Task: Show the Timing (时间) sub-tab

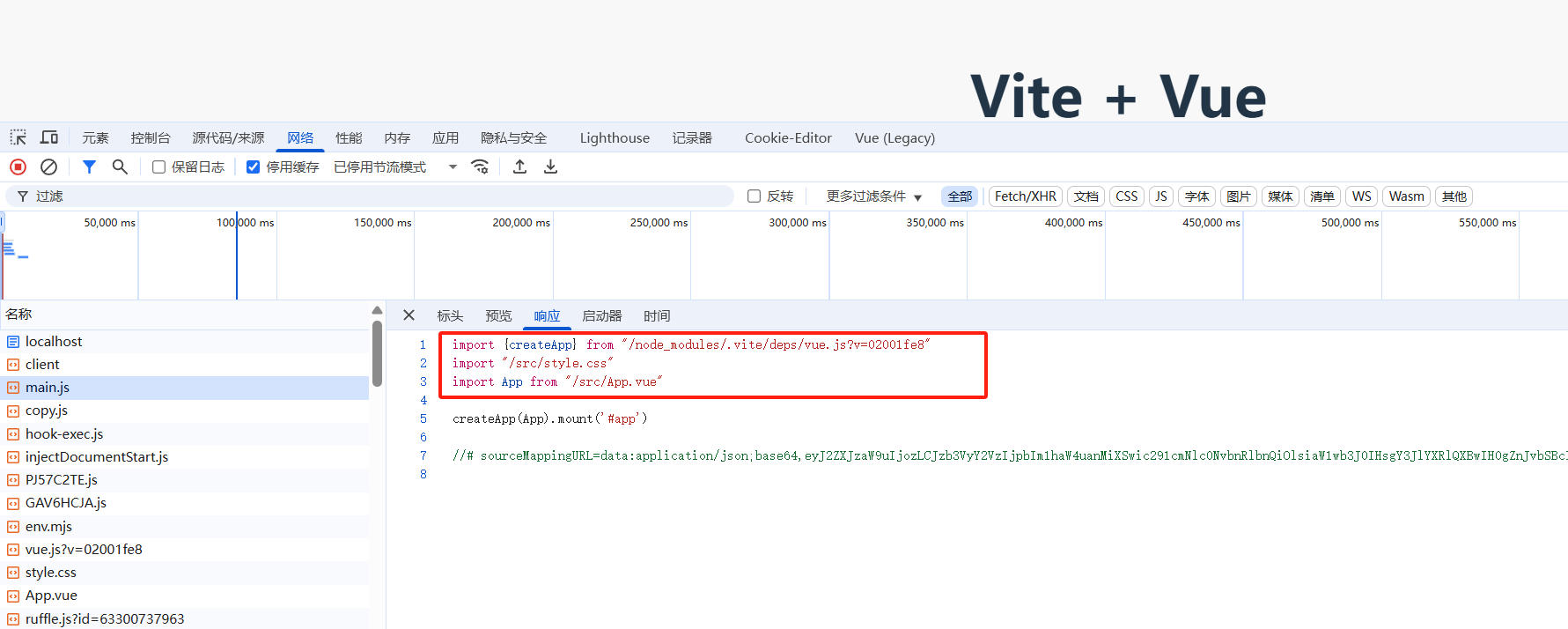Action: 657,315
